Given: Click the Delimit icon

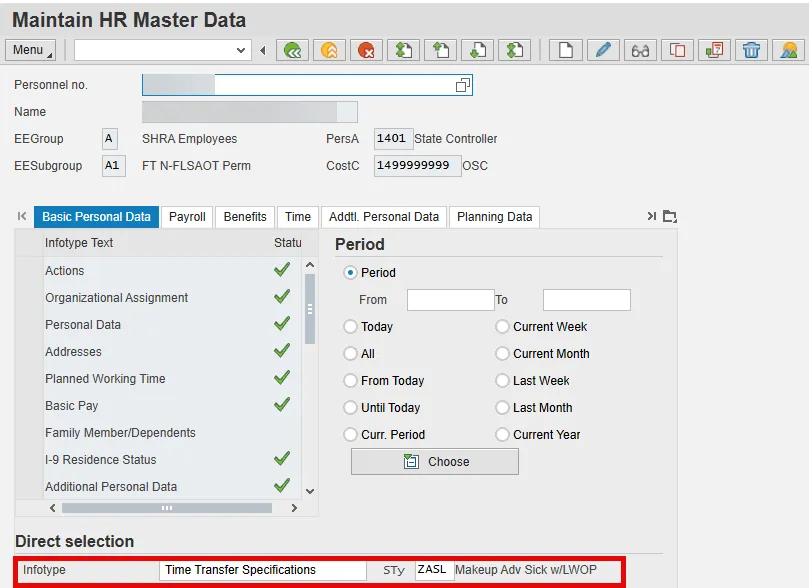Looking at the screenshot, I should (x=715, y=51).
